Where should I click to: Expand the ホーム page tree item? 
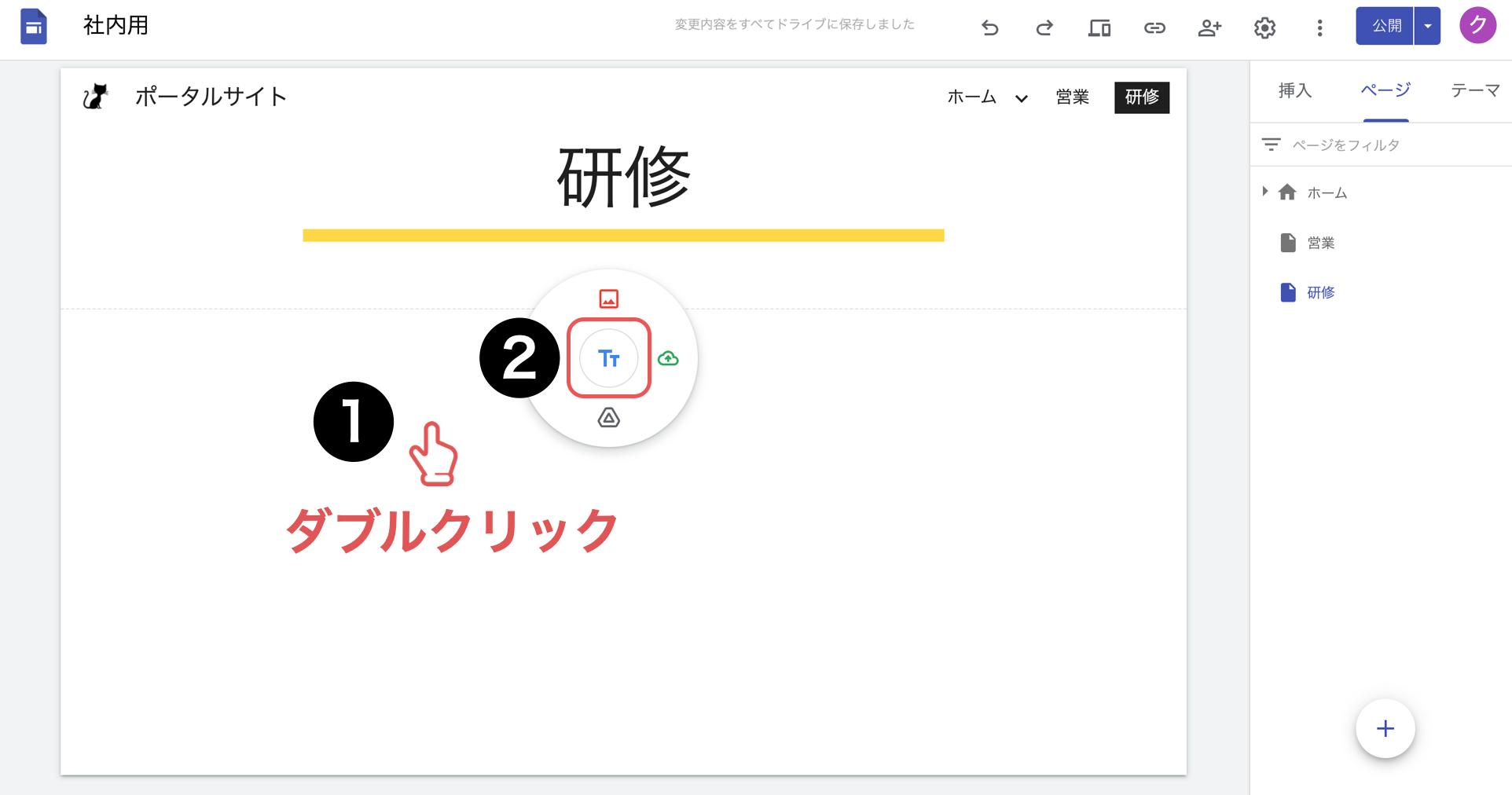click(1264, 192)
